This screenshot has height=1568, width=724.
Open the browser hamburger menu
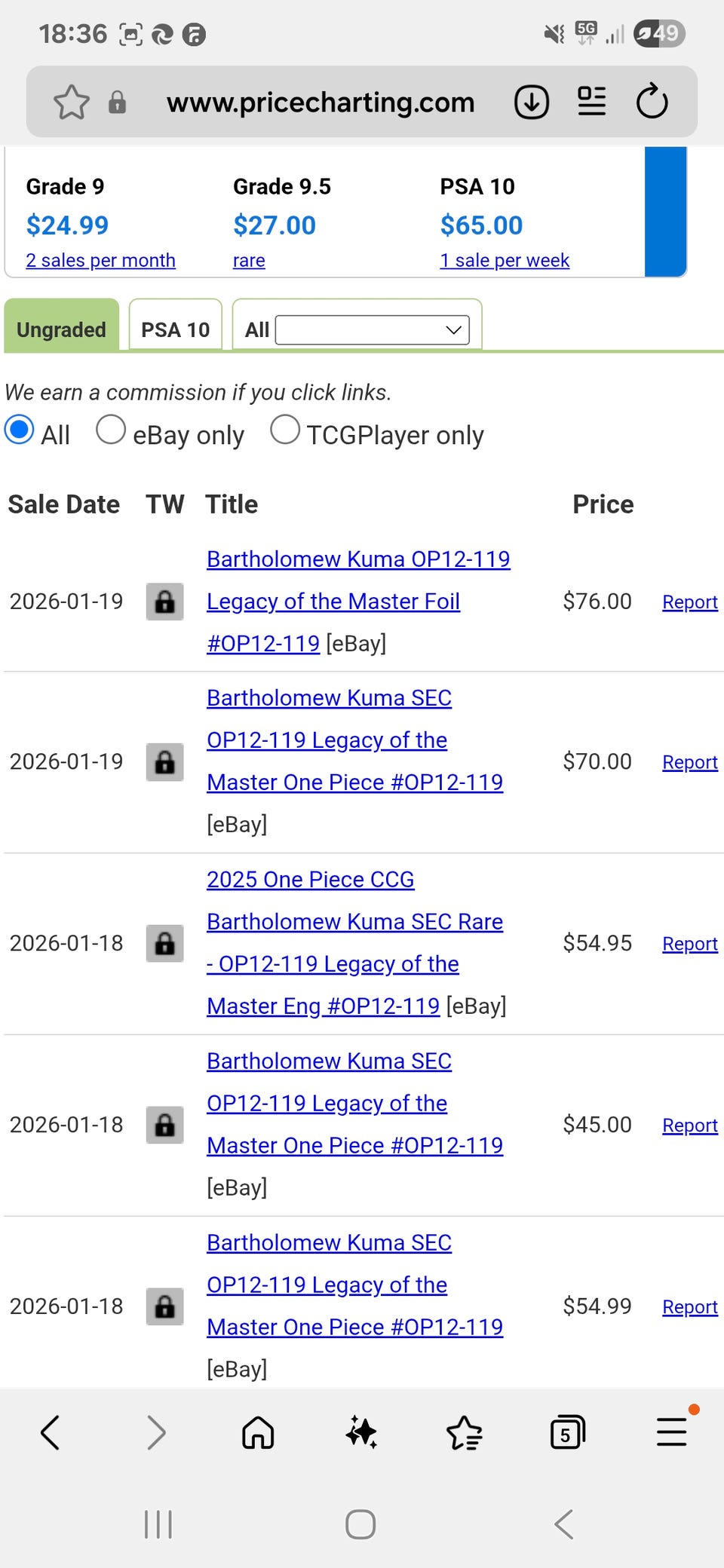[671, 1432]
